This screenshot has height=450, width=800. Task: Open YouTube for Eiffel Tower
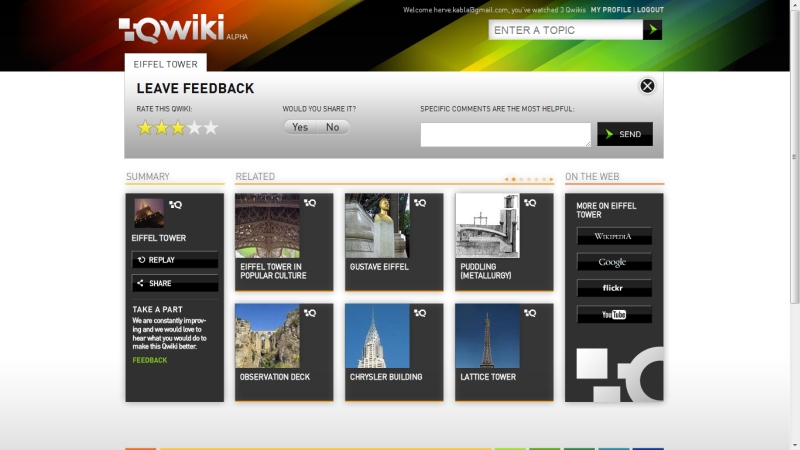[x=614, y=314]
